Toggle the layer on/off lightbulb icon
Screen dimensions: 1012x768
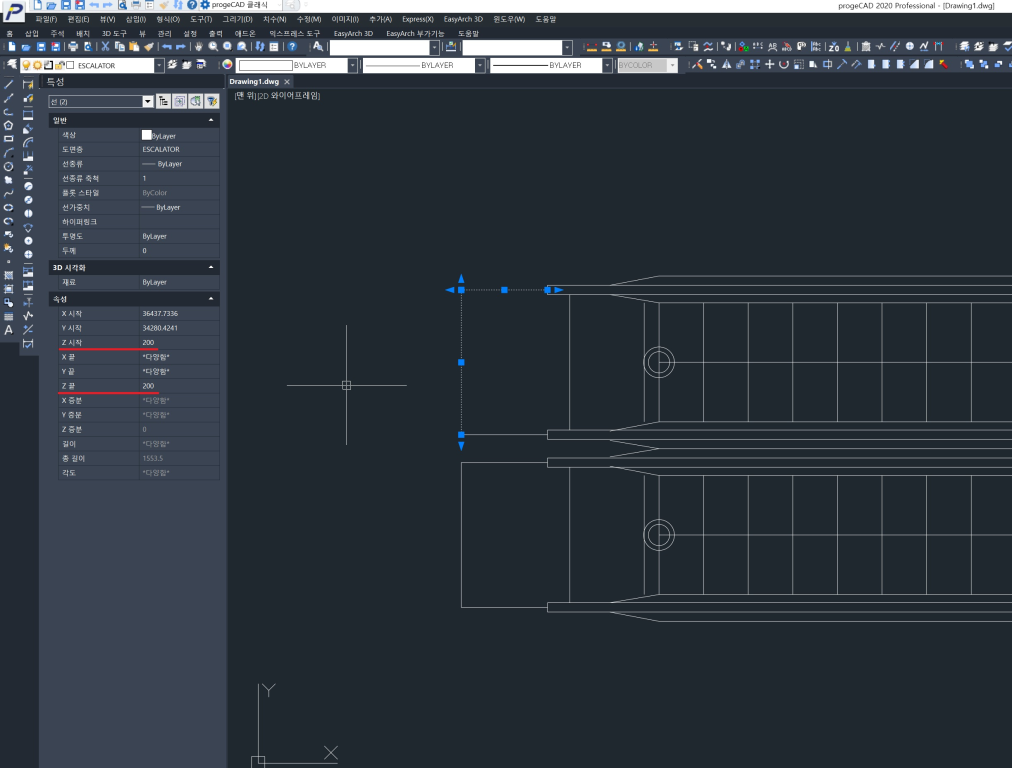tap(26, 65)
